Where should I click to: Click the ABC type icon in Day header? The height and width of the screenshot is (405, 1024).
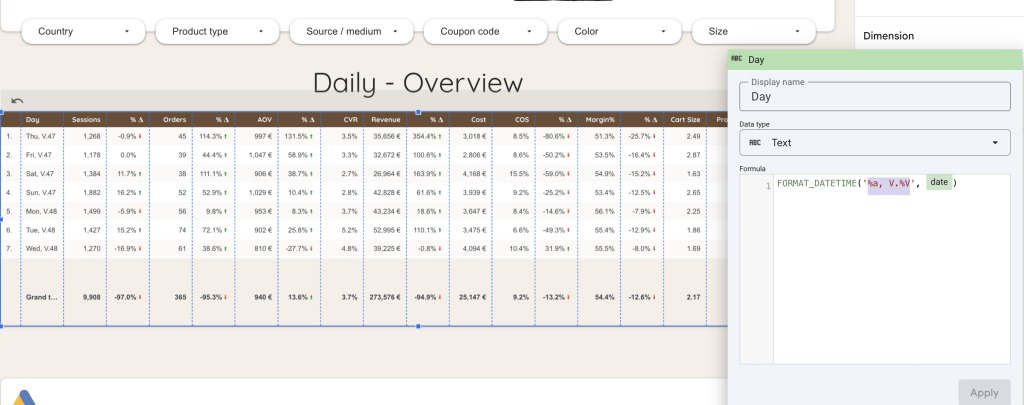tap(737, 59)
